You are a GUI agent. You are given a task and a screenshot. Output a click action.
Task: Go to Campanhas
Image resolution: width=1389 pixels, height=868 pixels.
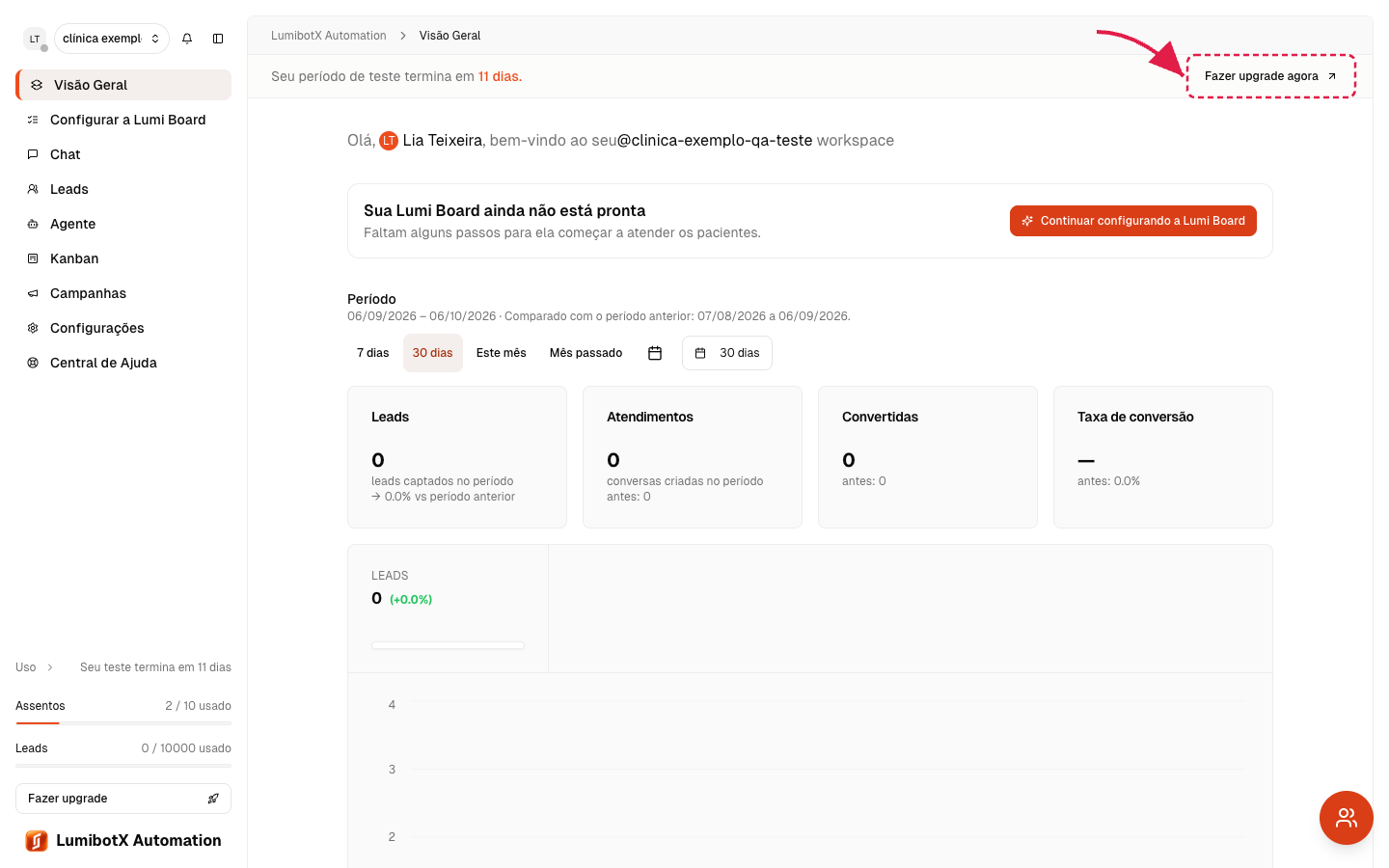point(123,293)
